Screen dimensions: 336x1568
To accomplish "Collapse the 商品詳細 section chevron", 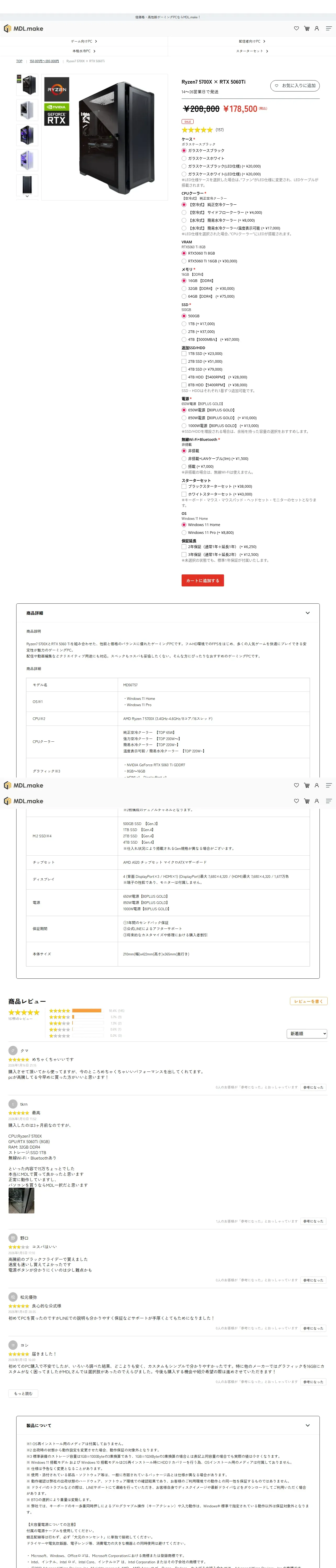I will point(307,613).
